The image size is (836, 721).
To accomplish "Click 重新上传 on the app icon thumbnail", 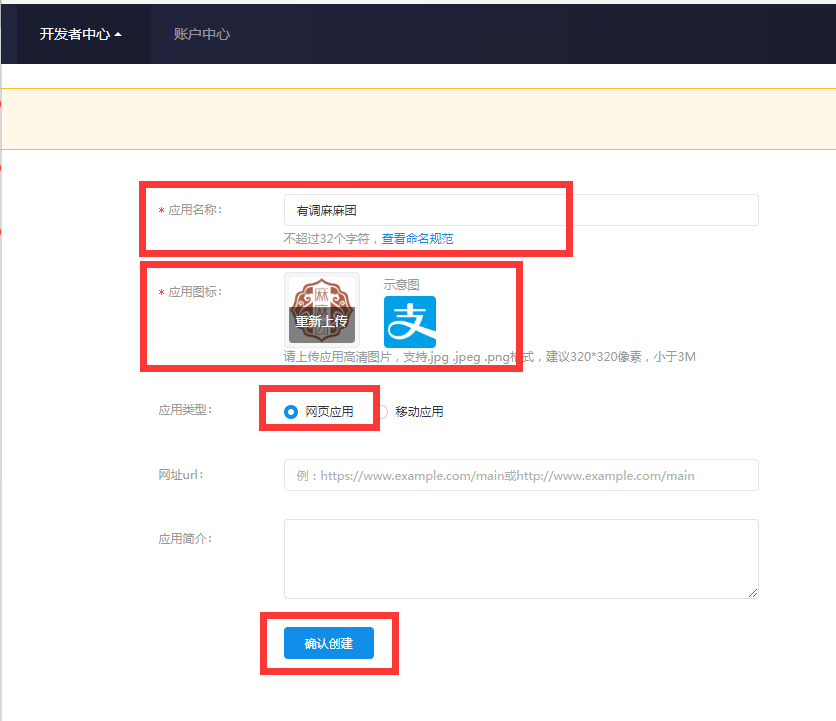I will tap(321, 322).
